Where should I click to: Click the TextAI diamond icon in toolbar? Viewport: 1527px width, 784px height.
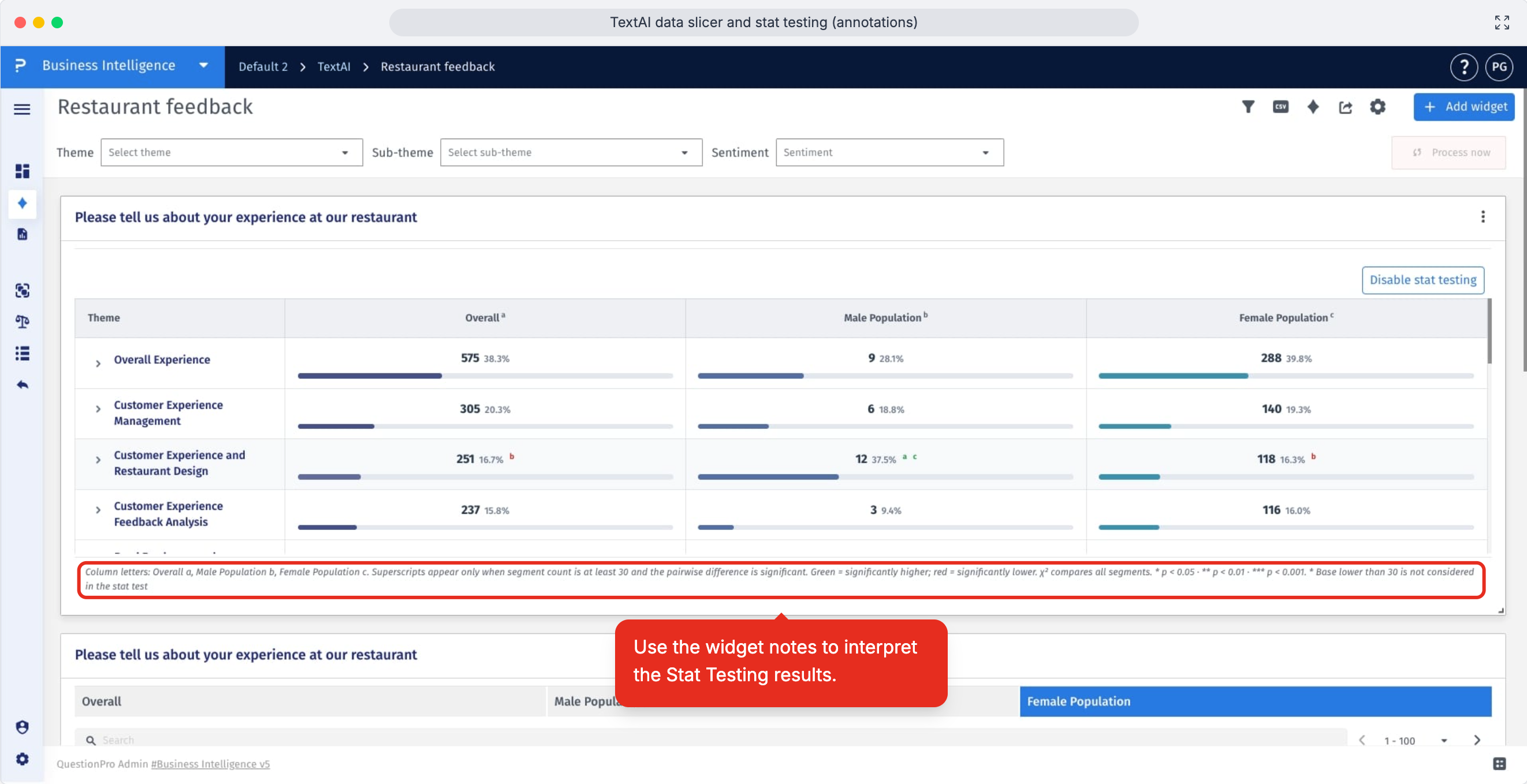tap(1313, 107)
